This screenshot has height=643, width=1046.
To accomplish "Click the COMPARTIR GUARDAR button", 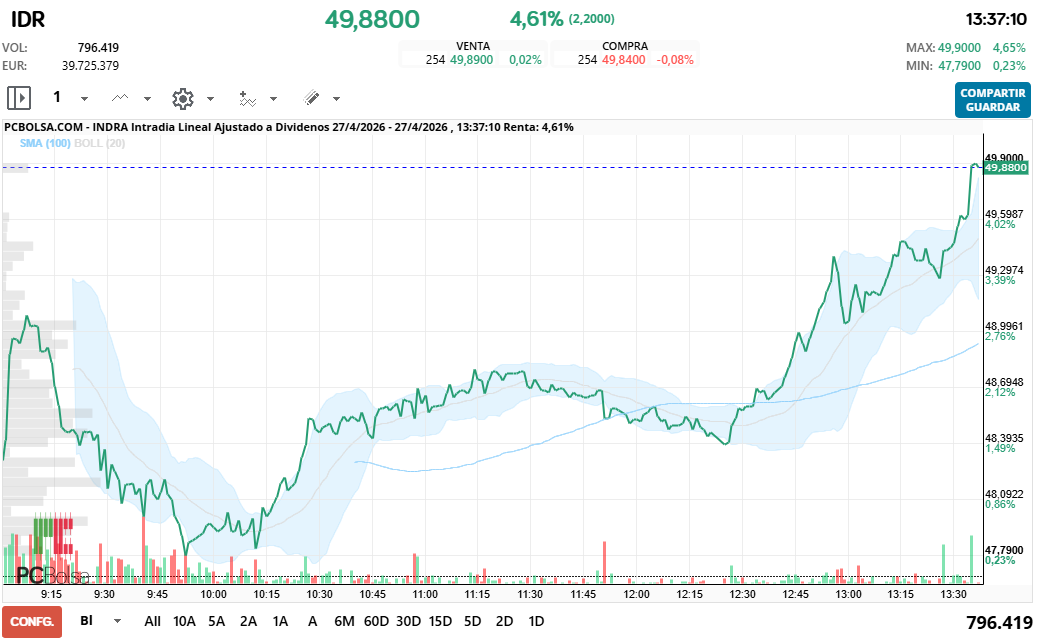I will 992,99.
